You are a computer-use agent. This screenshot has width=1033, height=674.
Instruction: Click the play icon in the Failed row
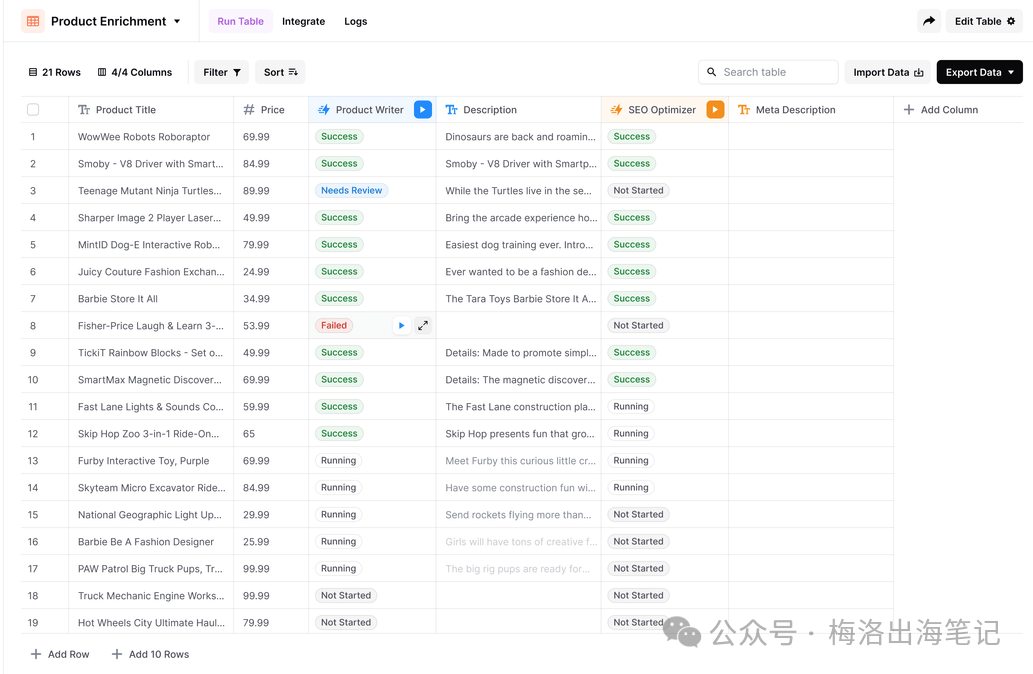[401, 326]
